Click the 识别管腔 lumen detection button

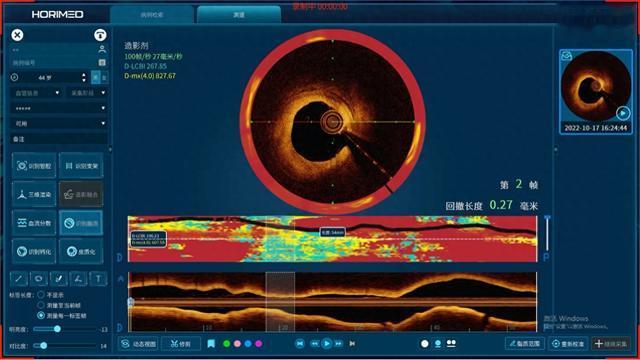point(34,166)
